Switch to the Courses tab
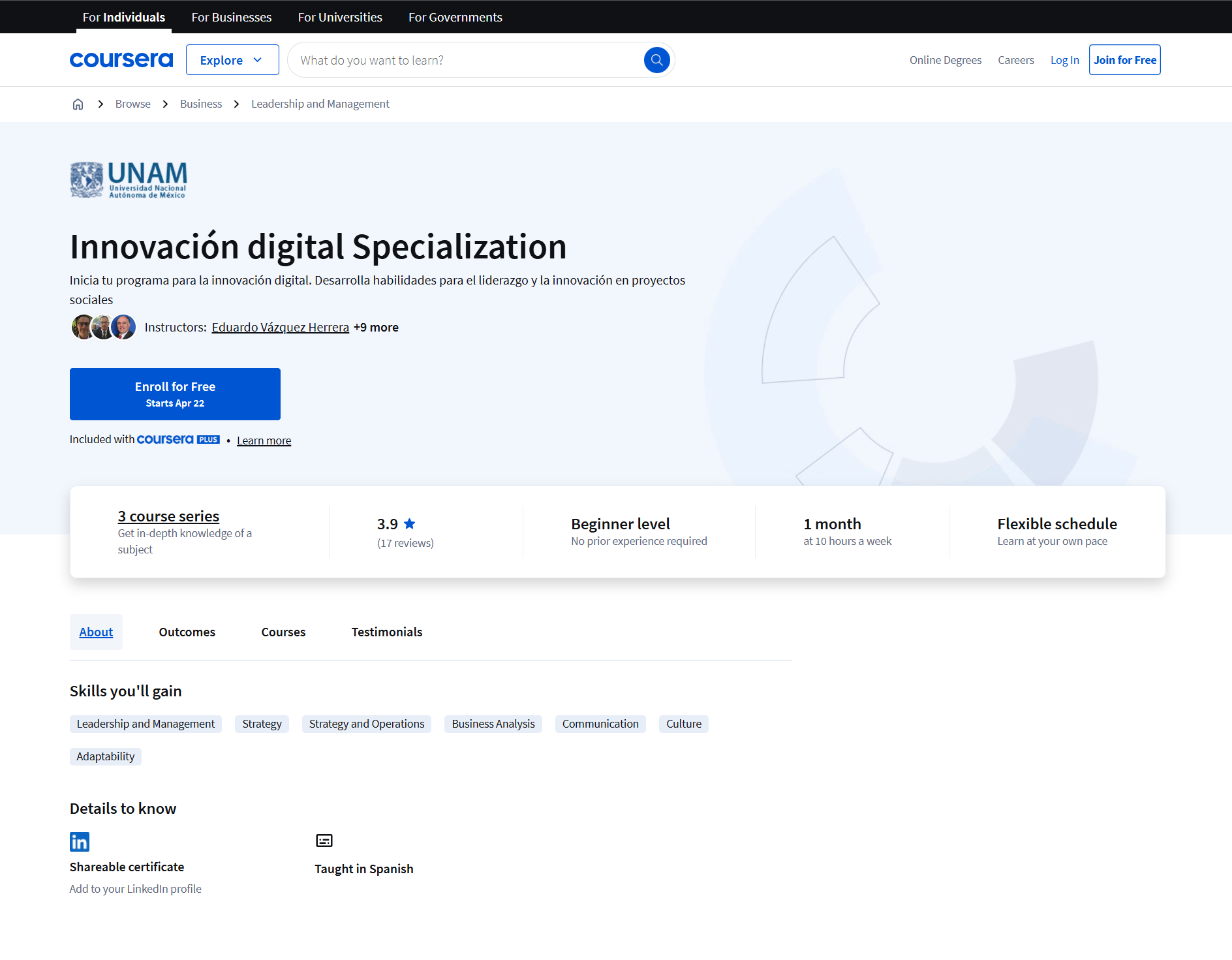1232x960 pixels. tap(283, 632)
